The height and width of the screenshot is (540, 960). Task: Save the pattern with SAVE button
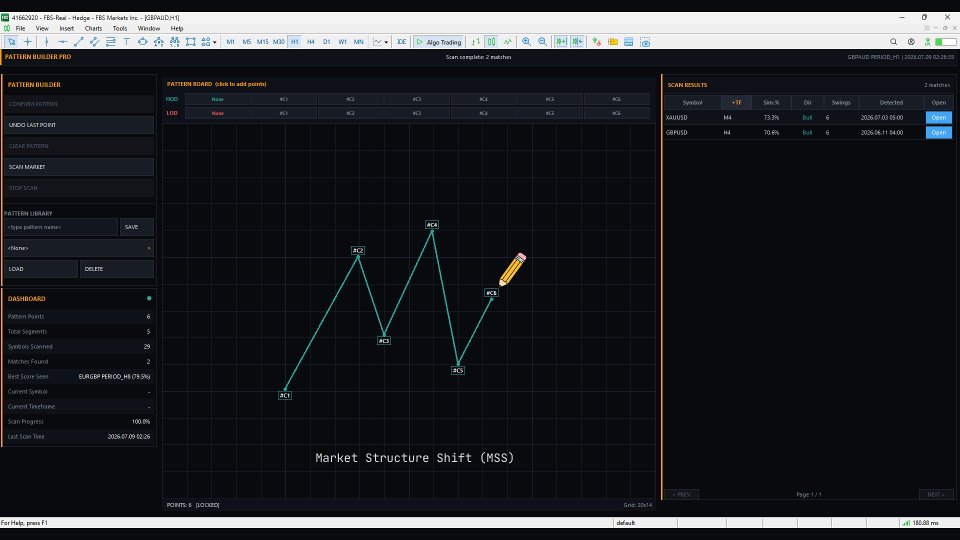click(137, 227)
